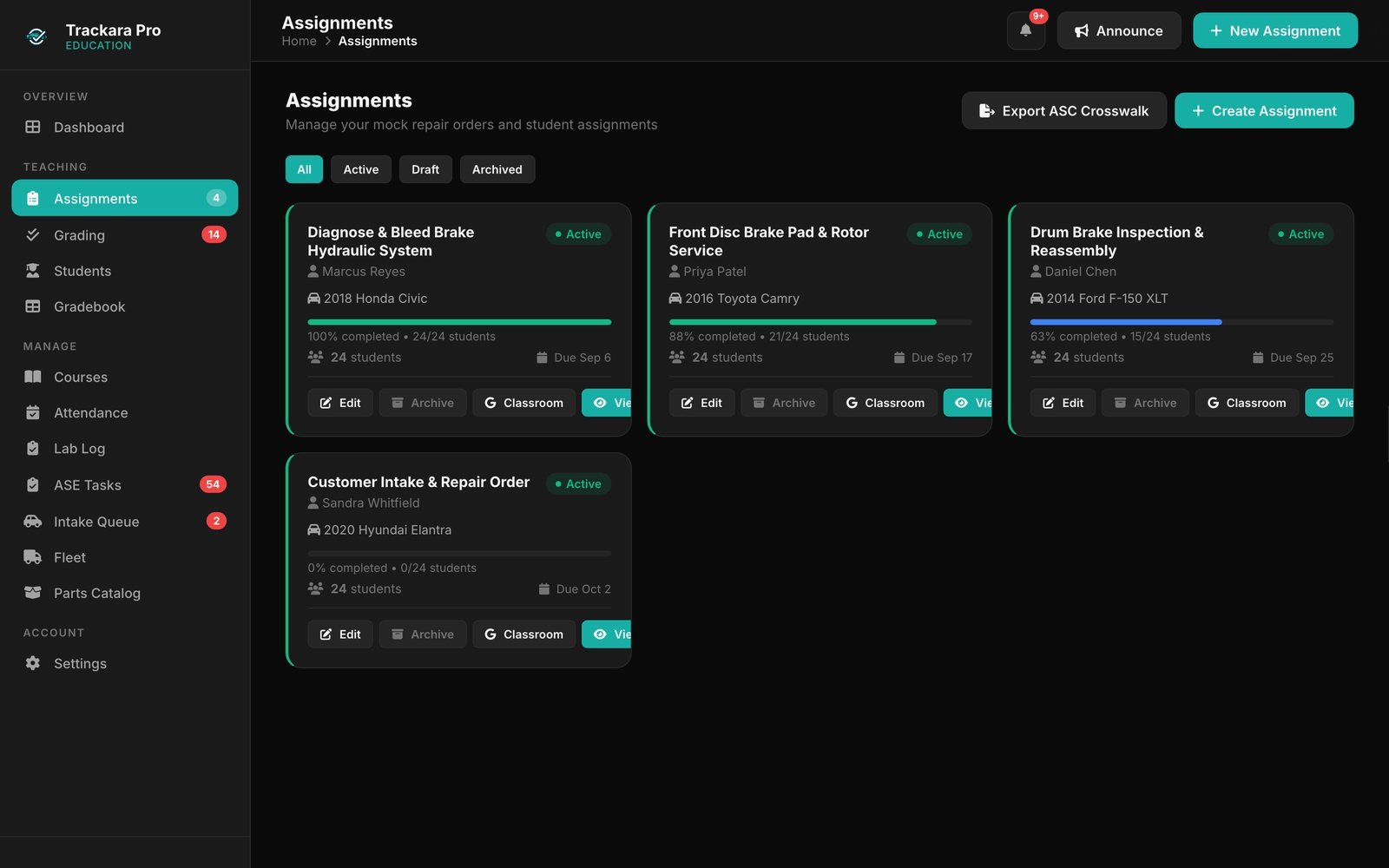Image resolution: width=1389 pixels, height=868 pixels.
Task: Click the Dashboard grid icon in the sidebar
Action: (x=33, y=127)
